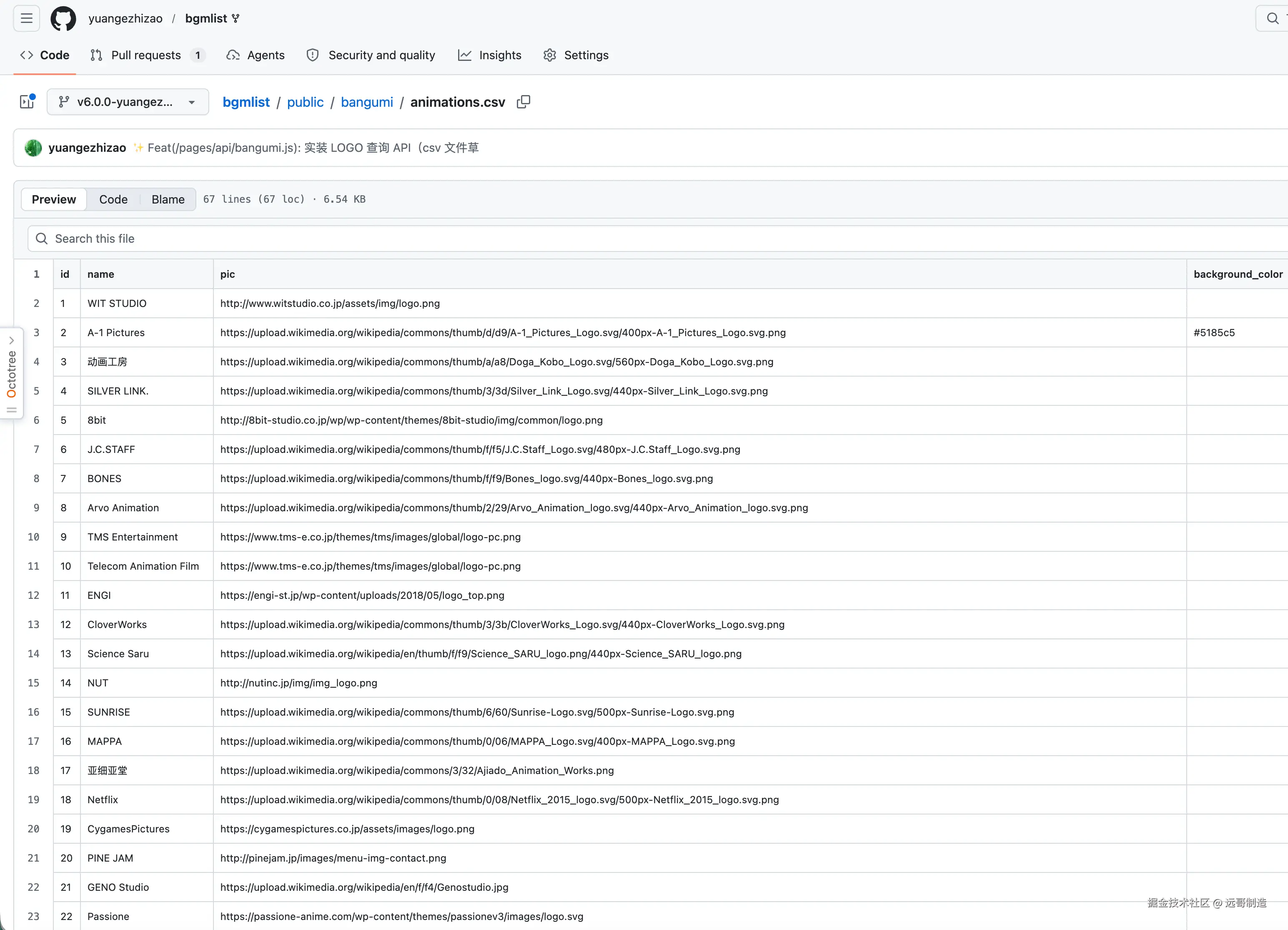Viewport: 1288px width, 930px height.
Task: Select the 'PINE JAM' name cell
Action: coord(147,858)
